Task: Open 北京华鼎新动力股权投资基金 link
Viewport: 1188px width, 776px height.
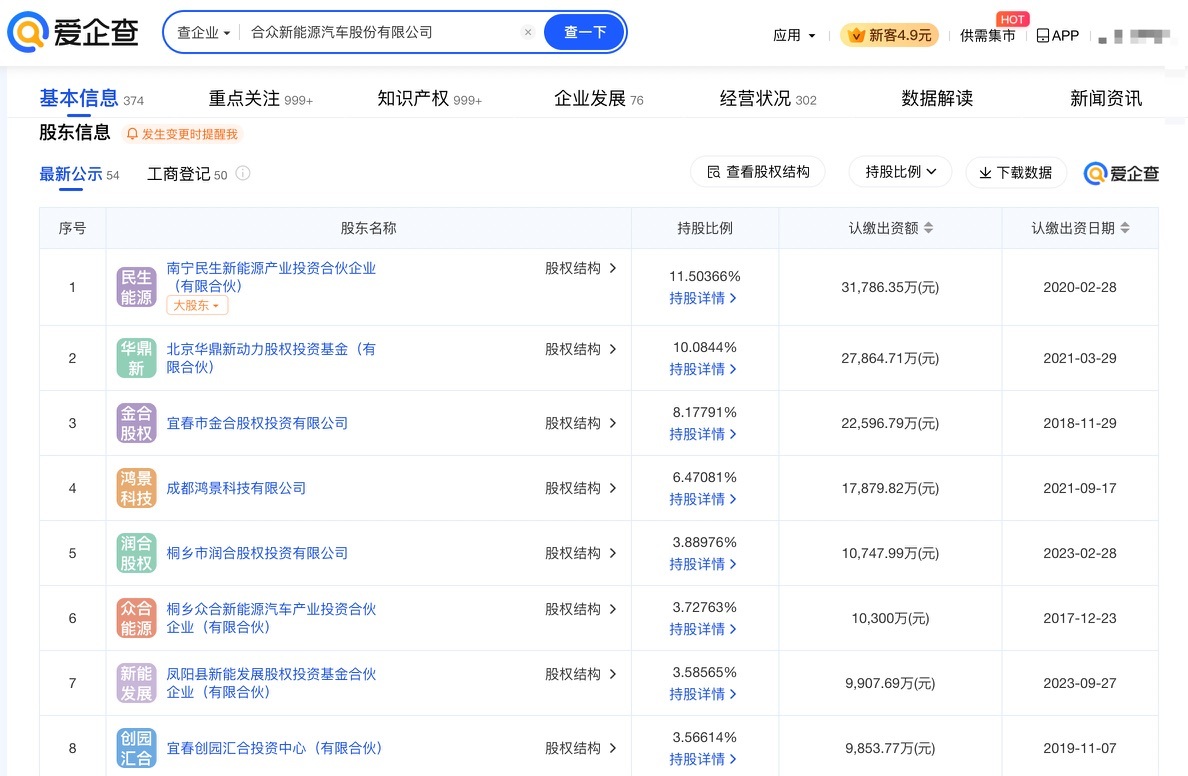Action: (x=270, y=358)
